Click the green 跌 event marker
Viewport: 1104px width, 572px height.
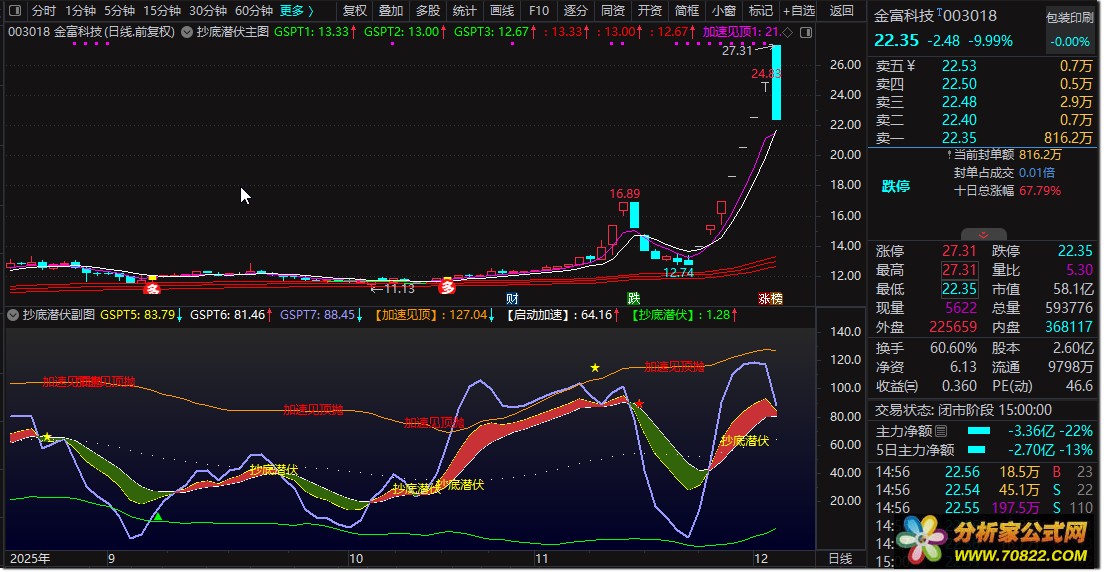(634, 298)
